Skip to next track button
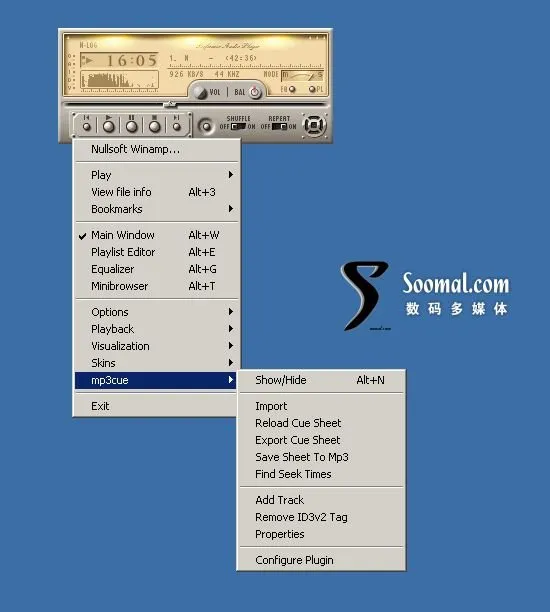Screen dimensions: 550x612 tap(176, 126)
